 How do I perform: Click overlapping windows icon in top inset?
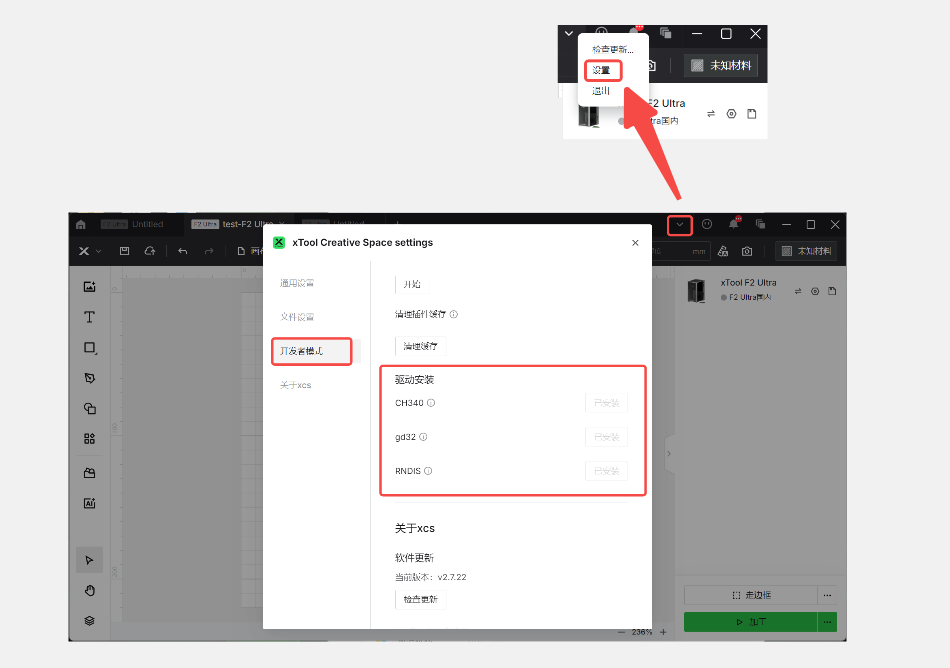click(x=666, y=33)
